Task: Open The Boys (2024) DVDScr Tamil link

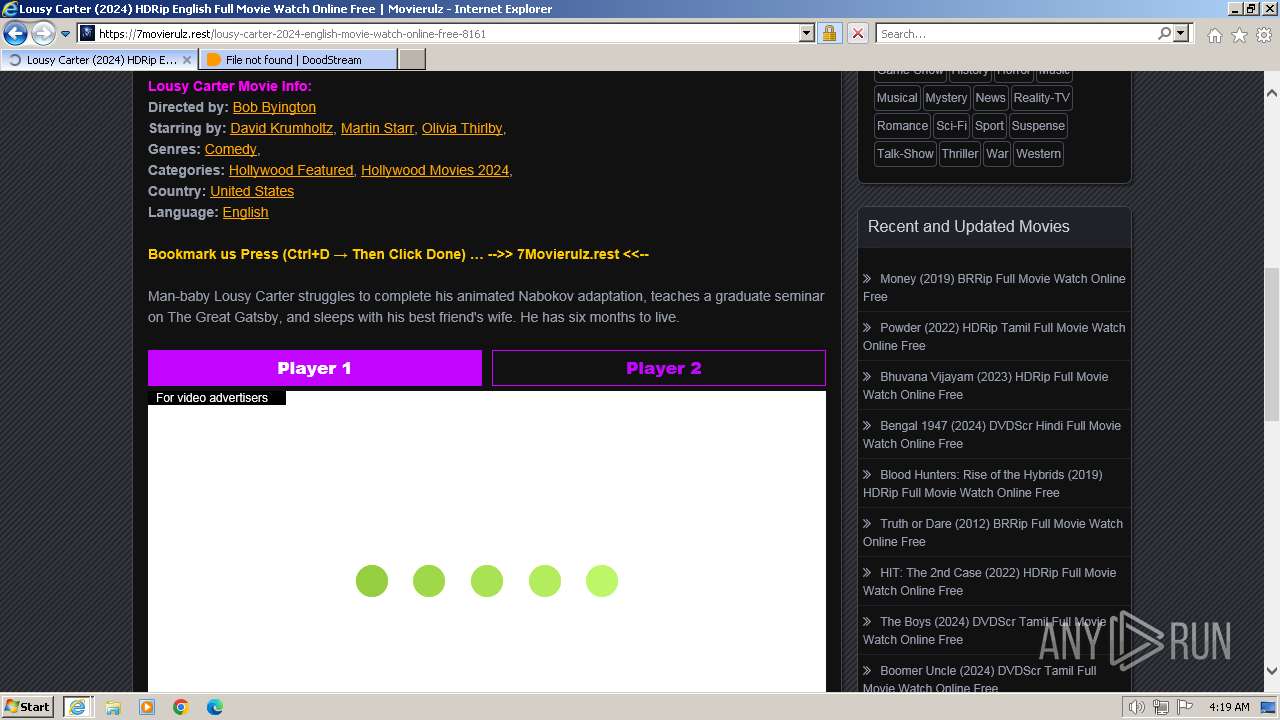Action: pyautogui.click(x=985, y=631)
